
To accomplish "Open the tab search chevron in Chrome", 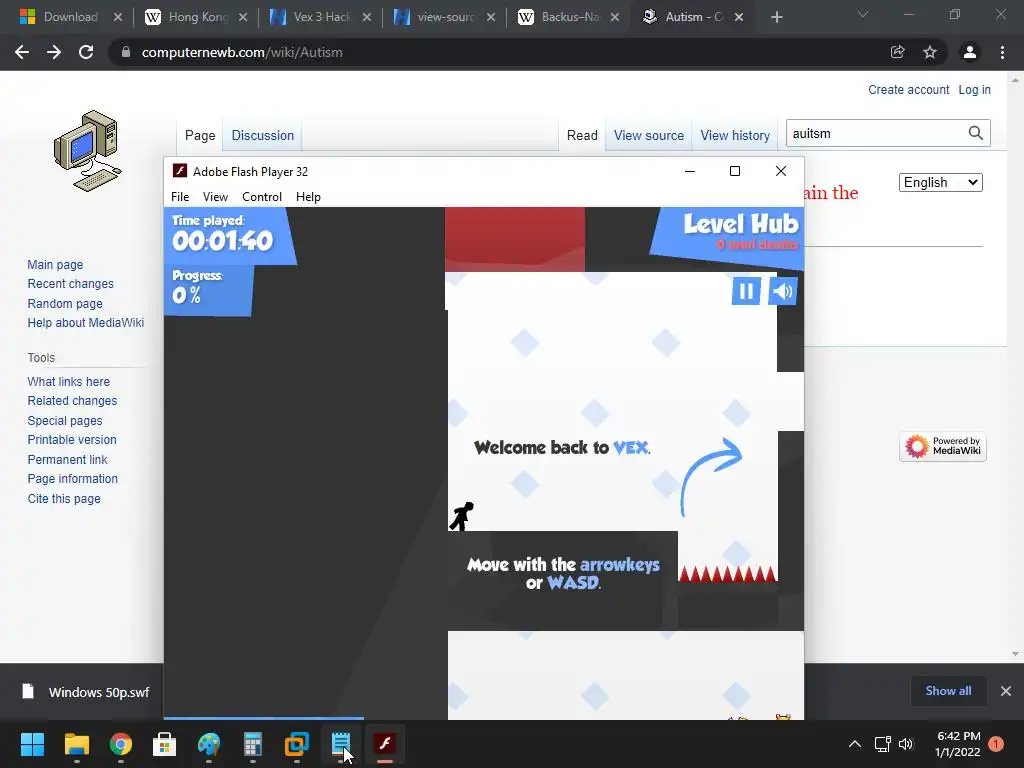I will pyautogui.click(x=863, y=14).
